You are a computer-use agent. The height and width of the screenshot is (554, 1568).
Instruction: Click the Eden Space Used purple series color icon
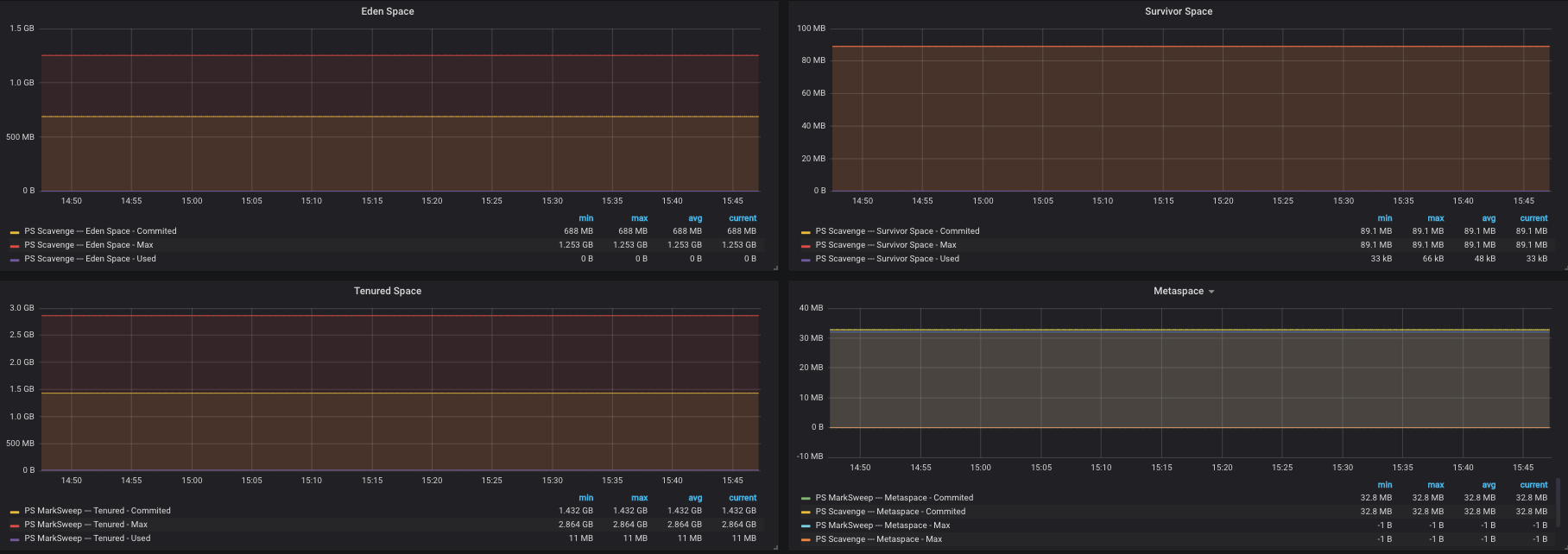pos(15,260)
